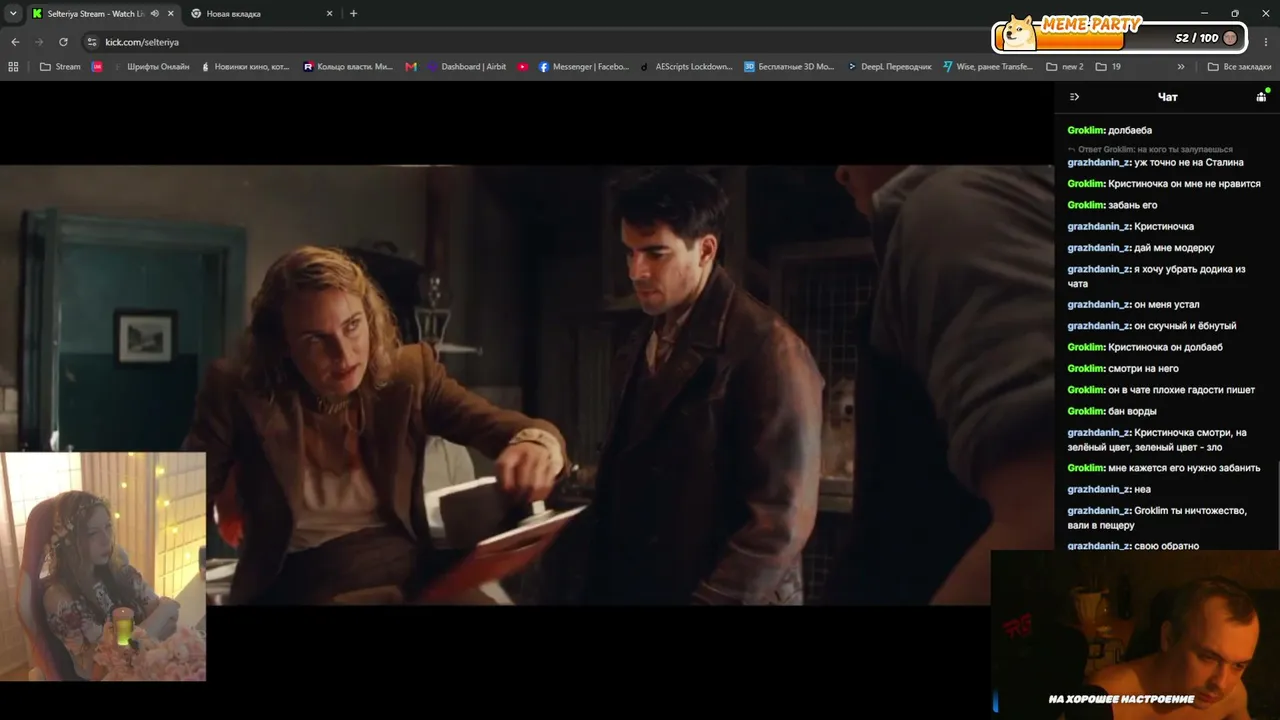This screenshot has width=1280, height=720.
Task: Click the bottom-right webcam overlay window
Action: pos(1135,635)
